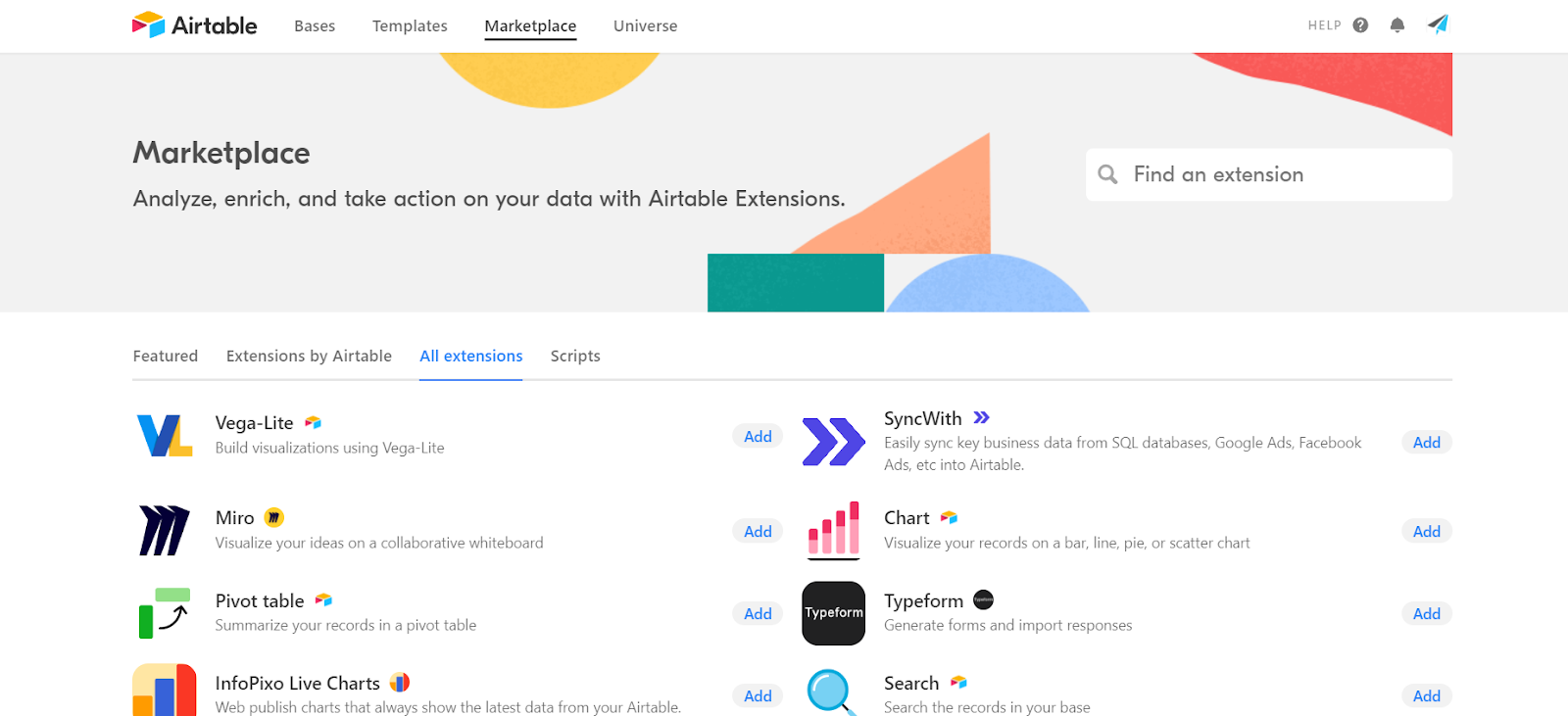
Task: Click the paper plane account icon
Action: (1438, 24)
